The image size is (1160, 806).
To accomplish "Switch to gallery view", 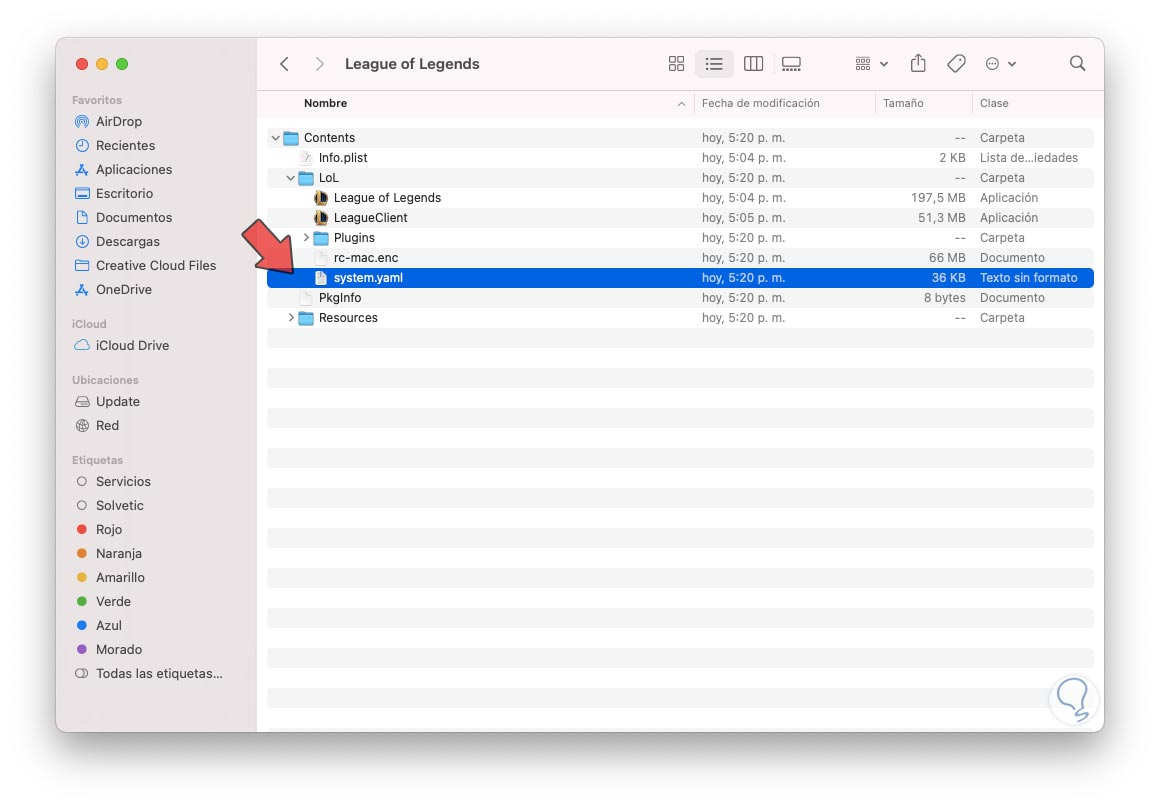I will (x=791, y=64).
